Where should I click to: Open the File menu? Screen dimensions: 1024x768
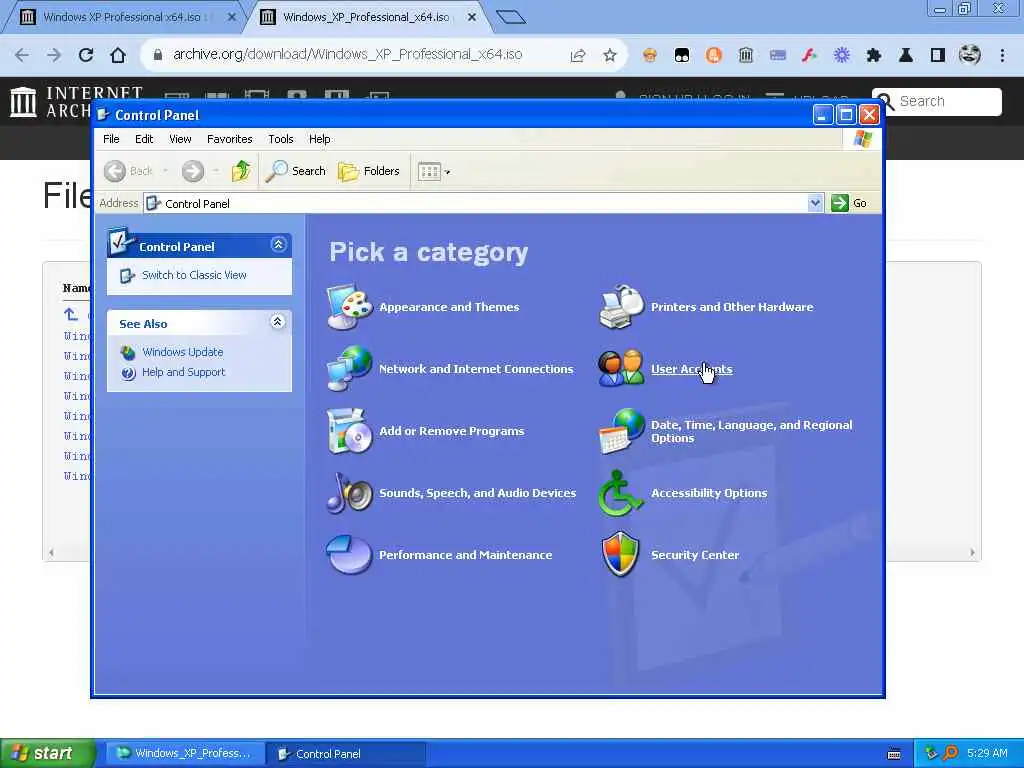111,138
